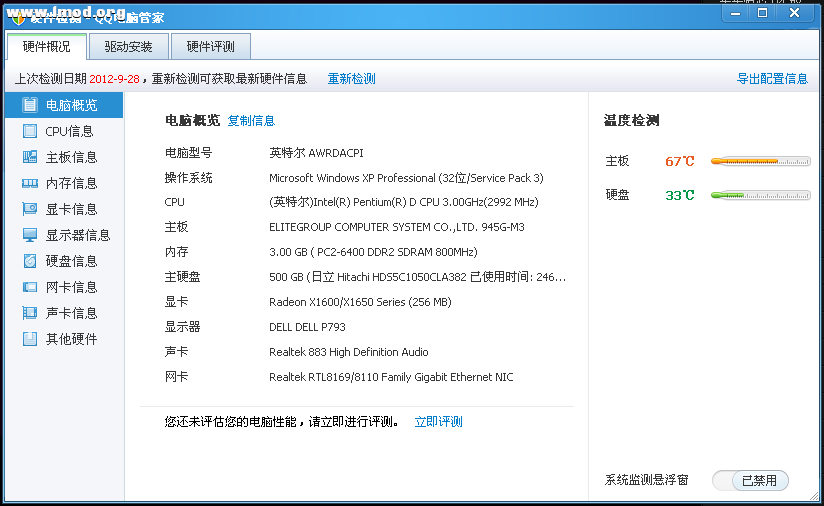Click the Realtek 883 High Definition Audio text
This screenshot has width=824, height=506.
point(348,352)
